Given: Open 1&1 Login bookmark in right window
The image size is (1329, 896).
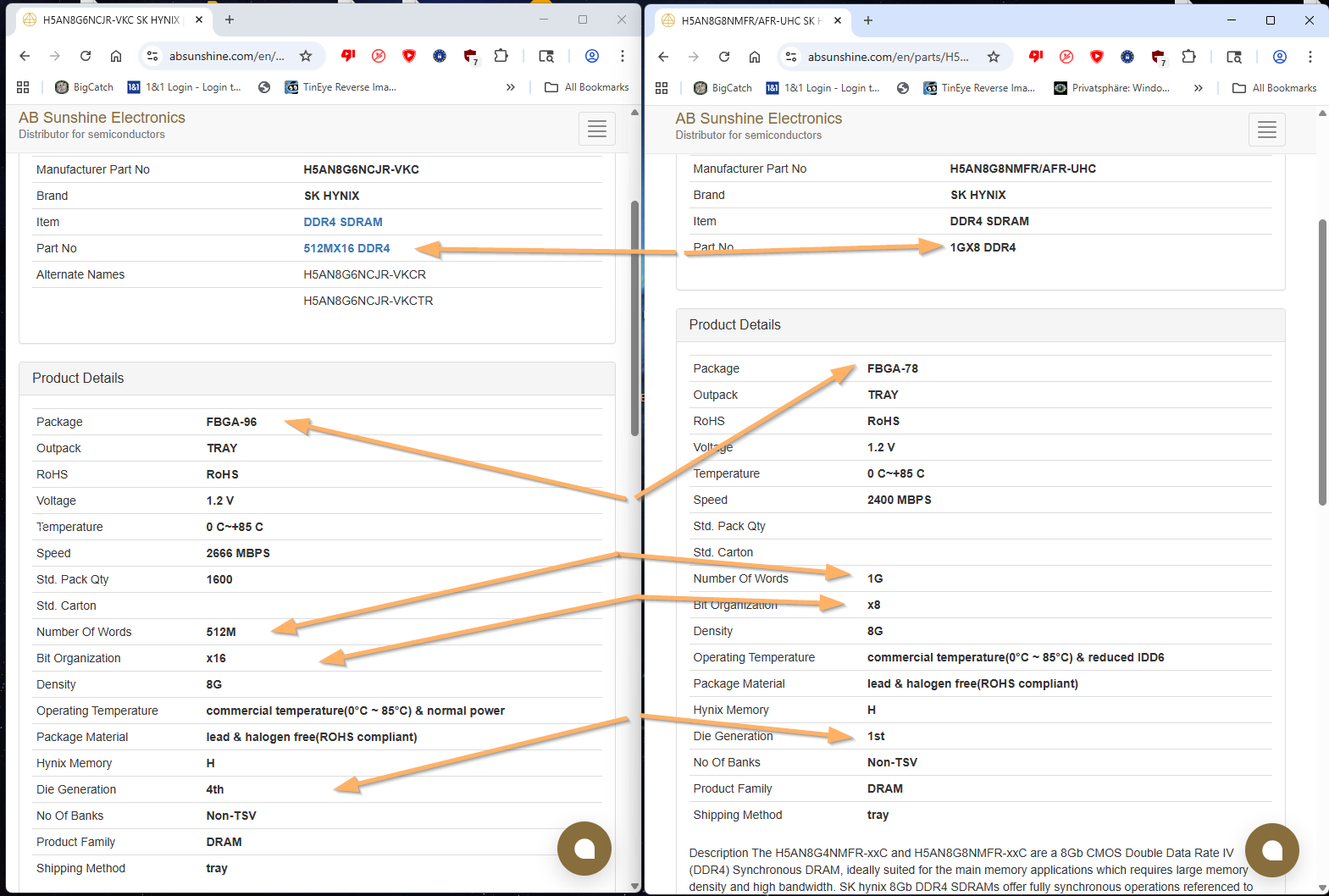Looking at the screenshot, I should point(822,88).
